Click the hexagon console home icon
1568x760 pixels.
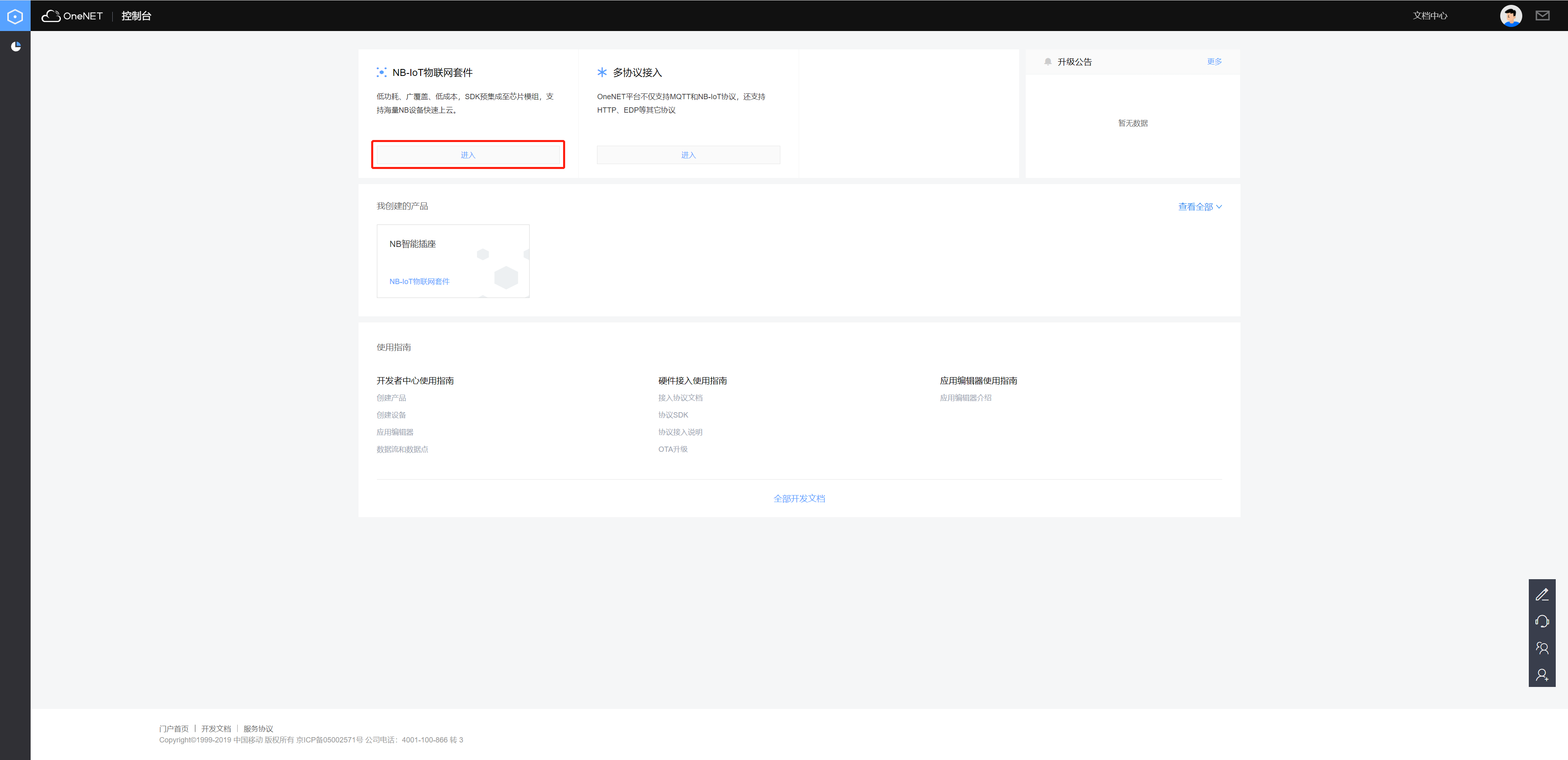[x=15, y=16]
